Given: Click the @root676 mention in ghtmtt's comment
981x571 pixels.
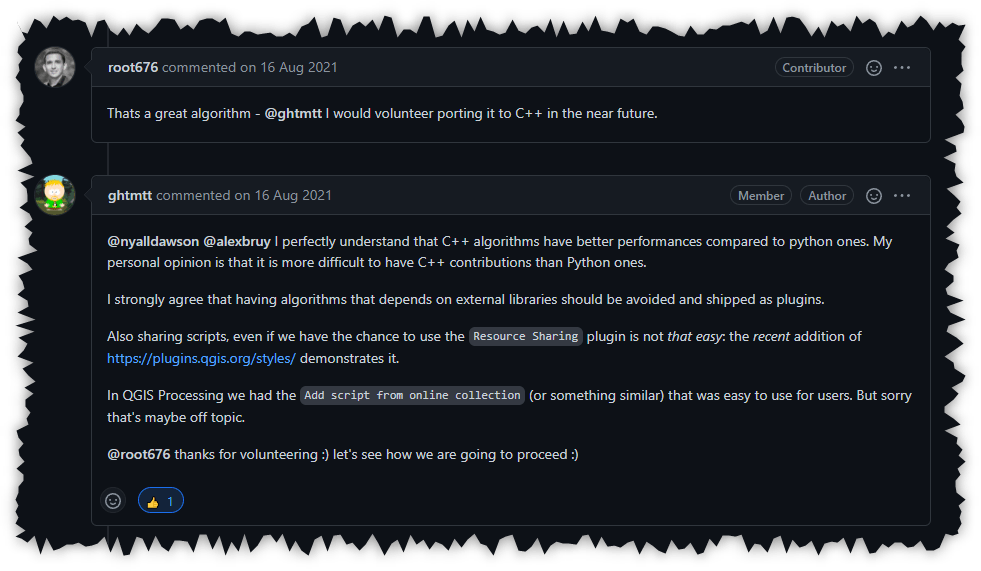Looking at the screenshot, I should 141,455.
